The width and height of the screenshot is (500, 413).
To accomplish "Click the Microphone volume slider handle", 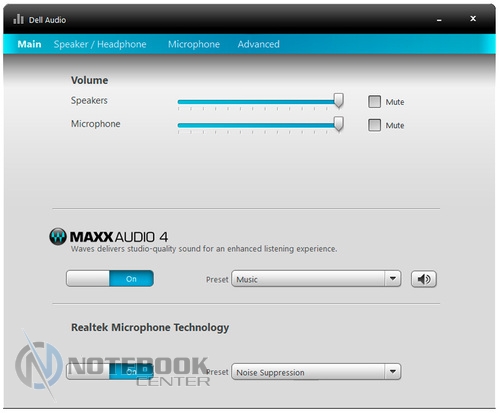I will tap(339, 124).
